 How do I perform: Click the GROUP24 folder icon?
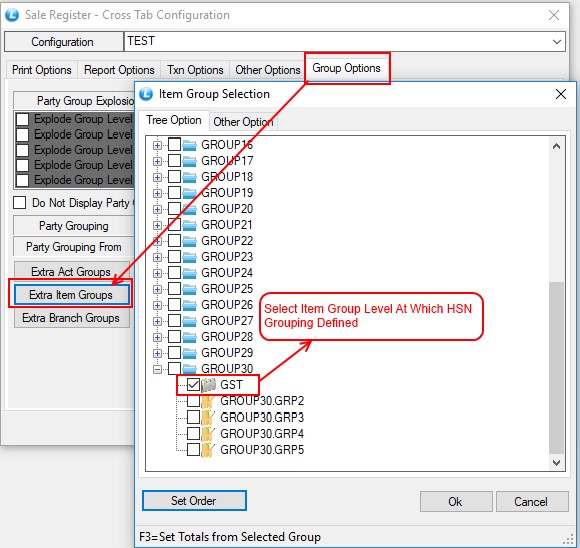click(x=190, y=273)
